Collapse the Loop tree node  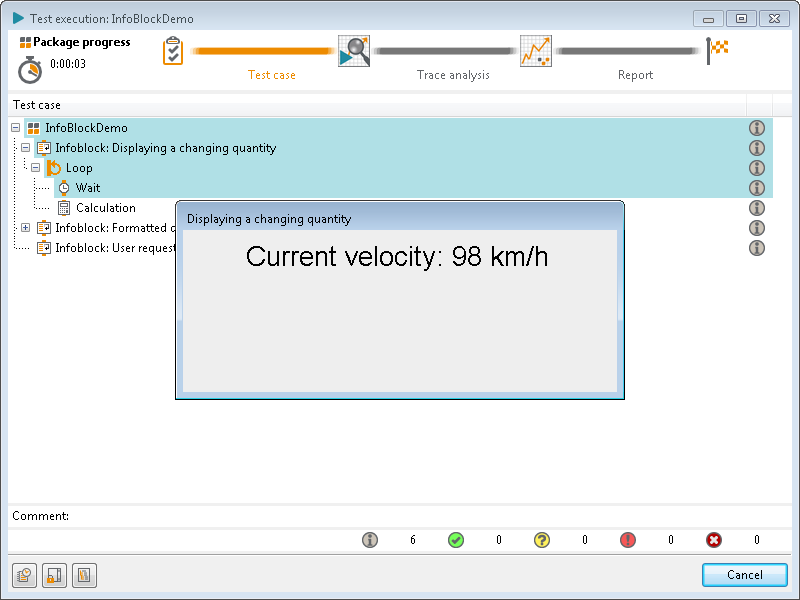click(36, 167)
